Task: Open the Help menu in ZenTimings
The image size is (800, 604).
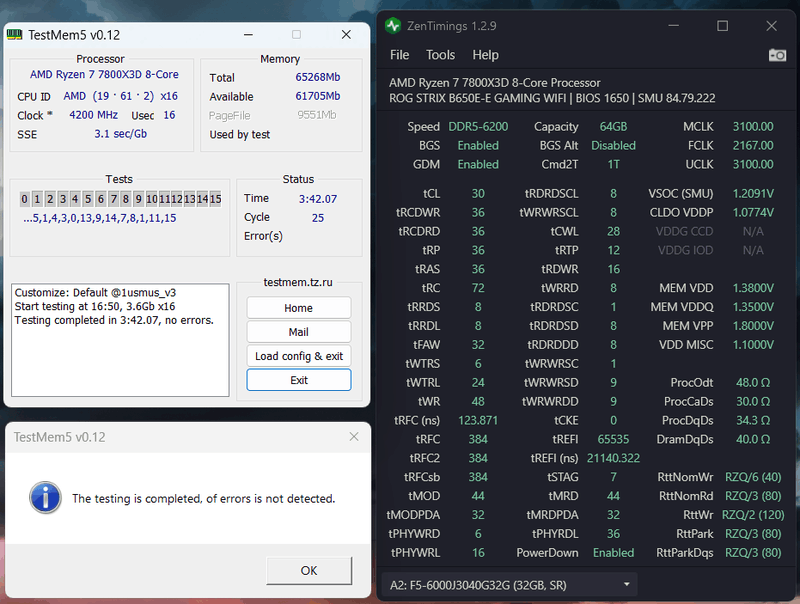Action: click(x=485, y=55)
